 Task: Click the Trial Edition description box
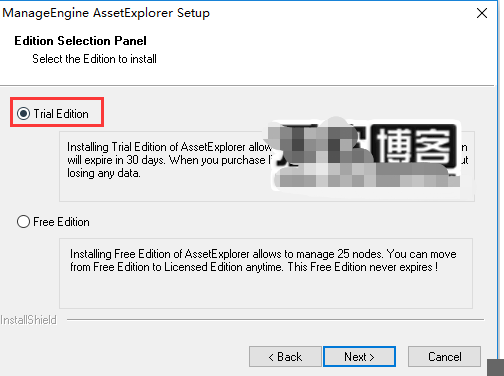pos(267,166)
